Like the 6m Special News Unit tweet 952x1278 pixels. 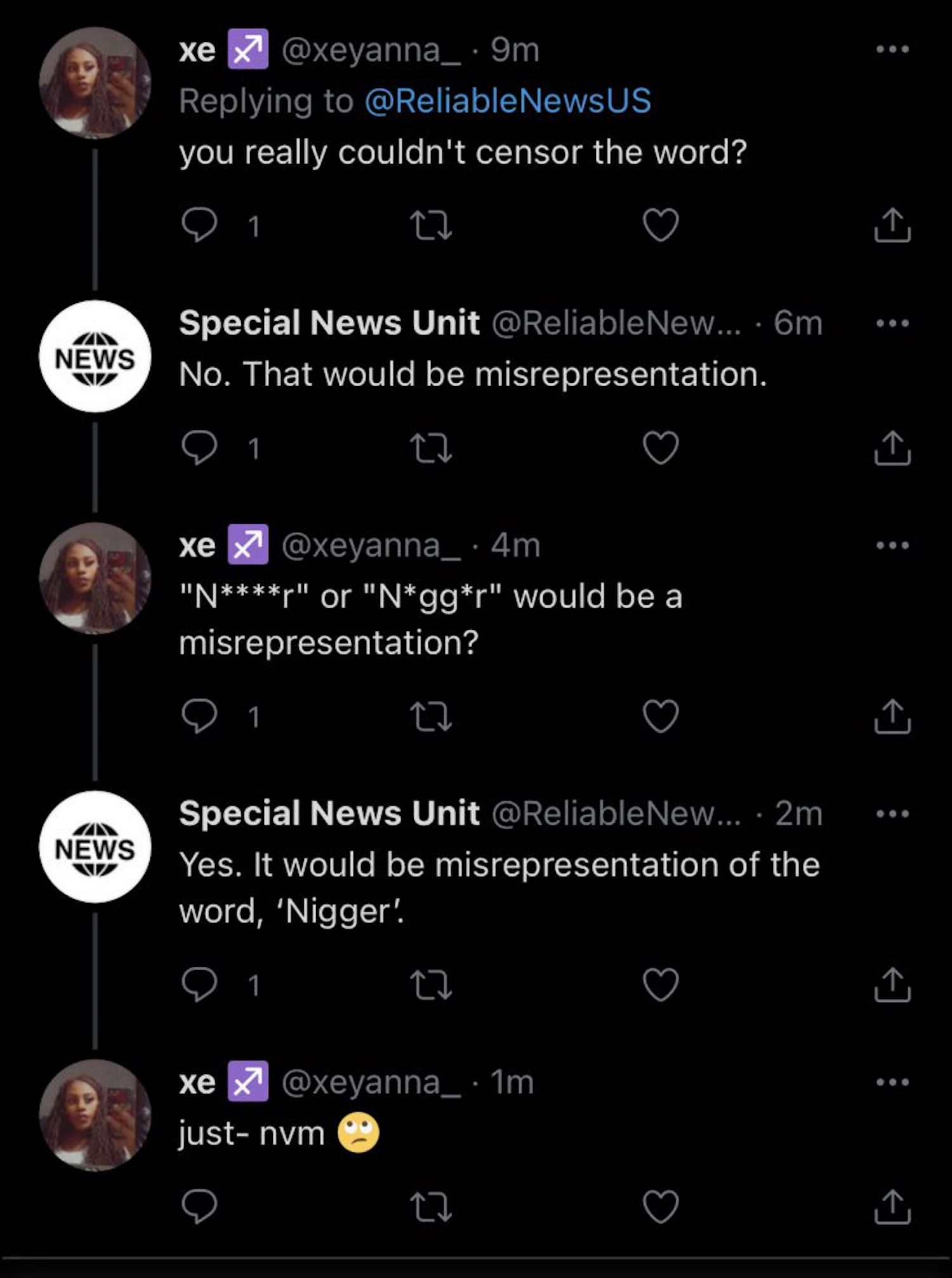coord(661,448)
